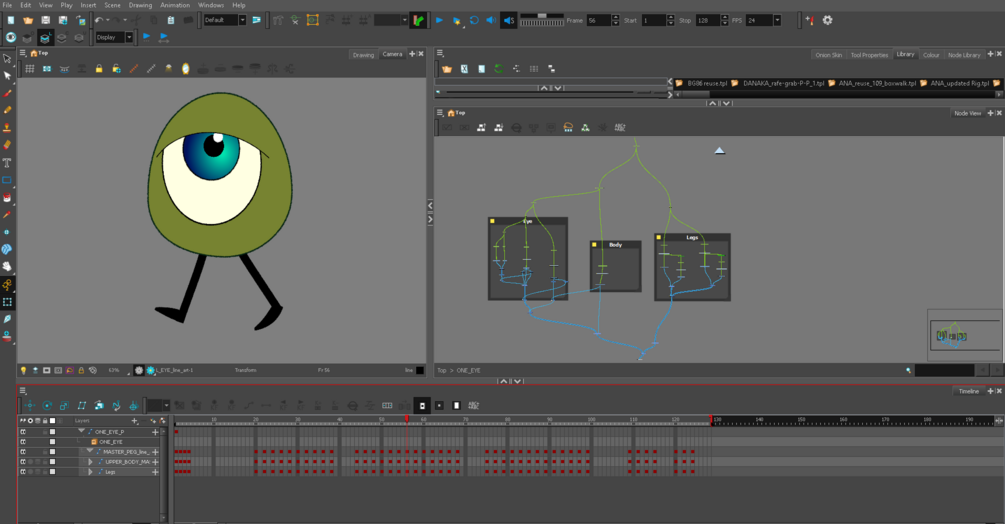Toggle sound scrubbing speaker S icon
Image resolution: width=1005 pixels, height=524 pixels.
(508, 20)
